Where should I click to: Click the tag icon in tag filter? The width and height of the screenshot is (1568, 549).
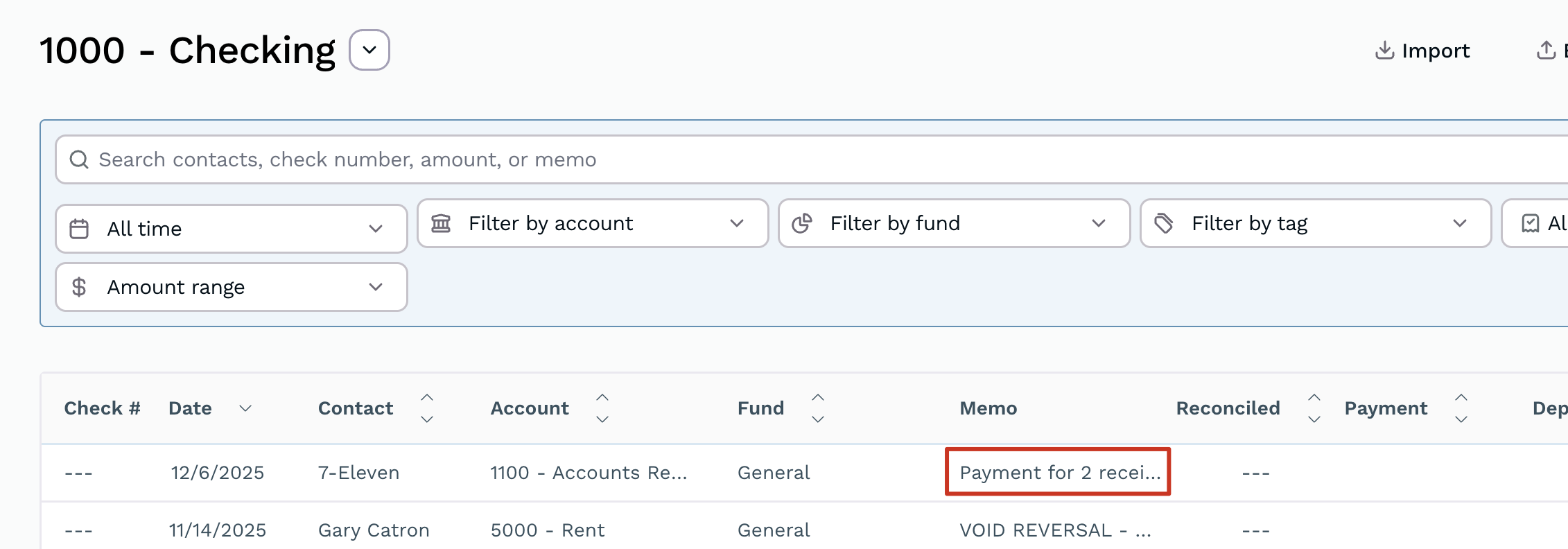(x=1164, y=223)
